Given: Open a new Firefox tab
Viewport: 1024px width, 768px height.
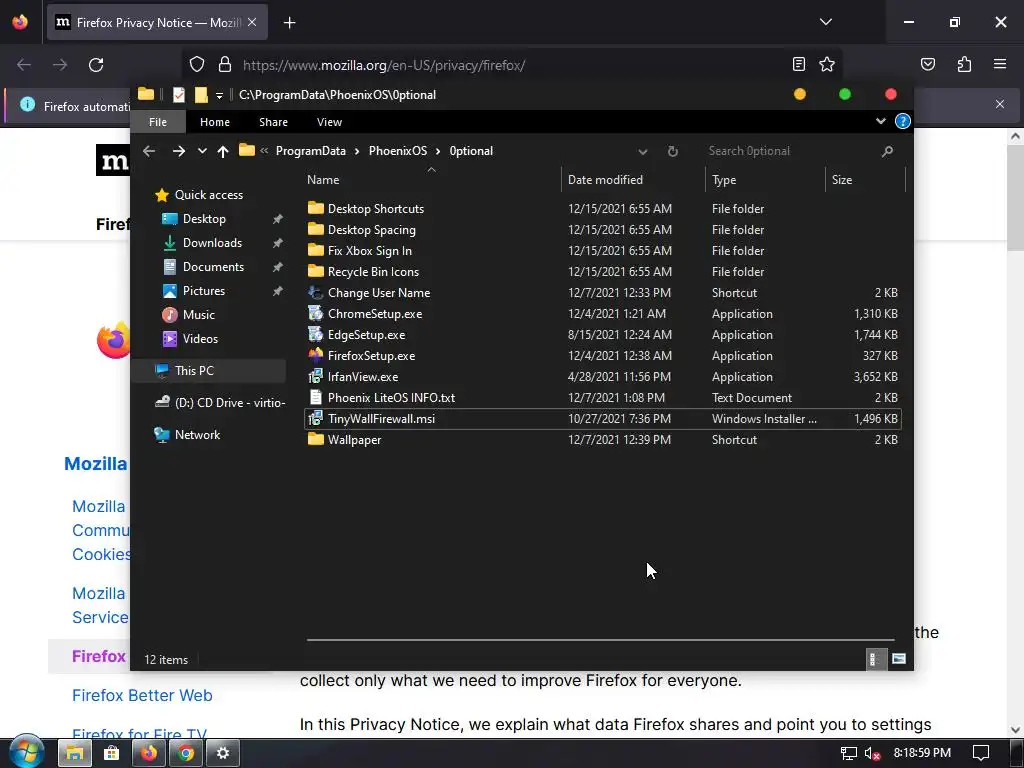Looking at the screenshot, I should 289,23.
